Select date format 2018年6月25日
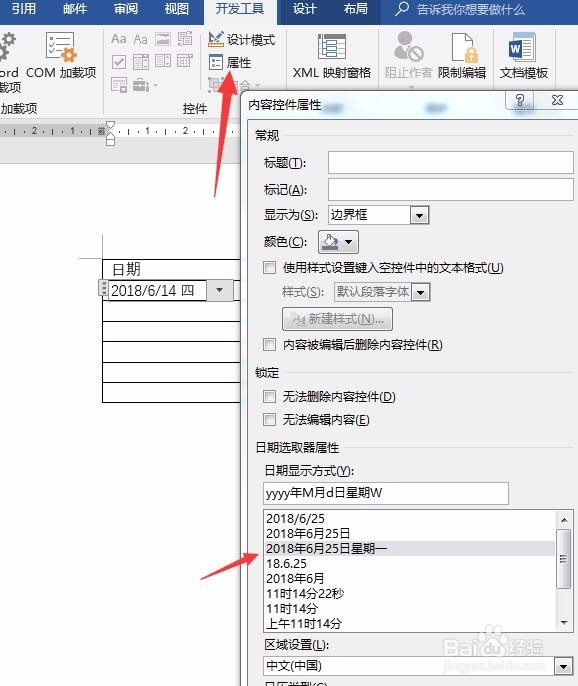 [x=410, y=533]
